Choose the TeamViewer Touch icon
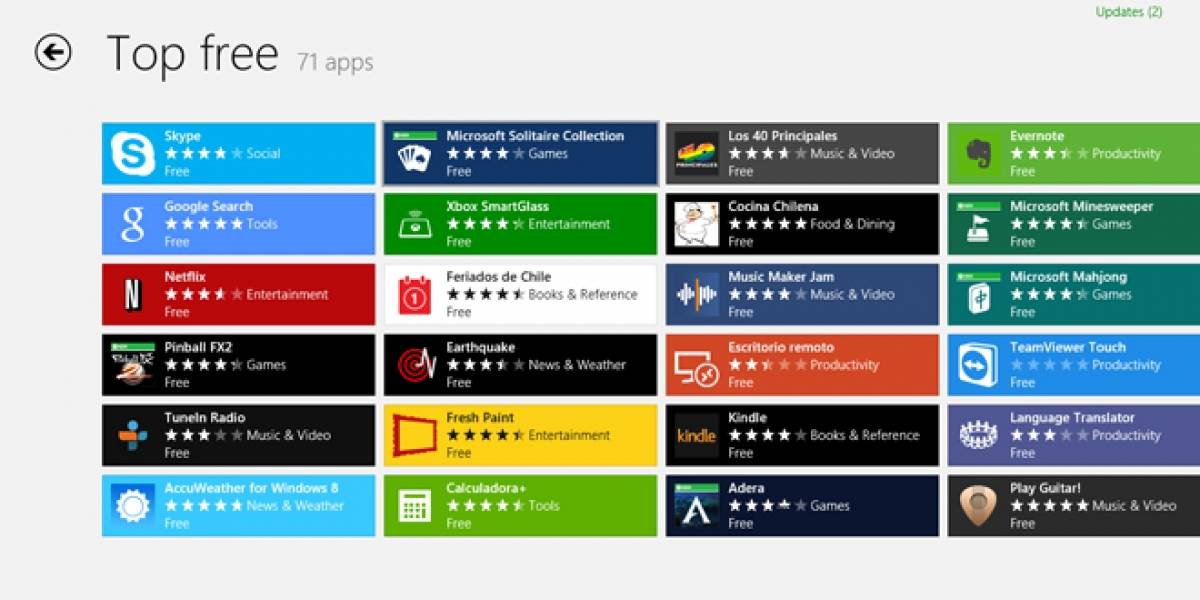The width and height of the screenshot is (1200, 600). [978, 365]
